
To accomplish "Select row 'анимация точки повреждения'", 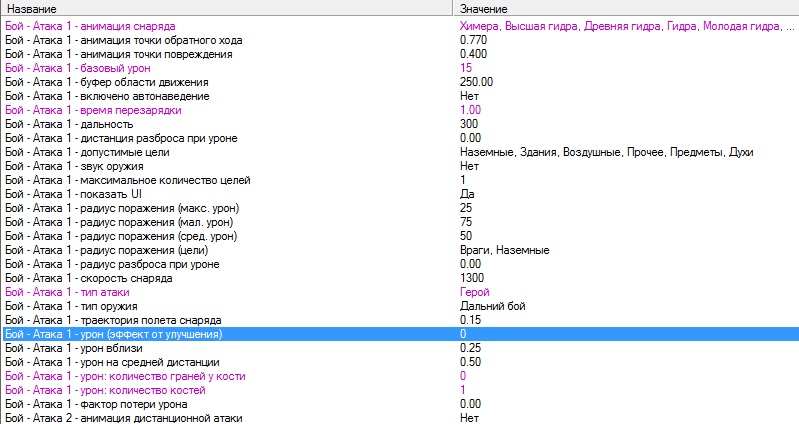I will coord(400,54).
